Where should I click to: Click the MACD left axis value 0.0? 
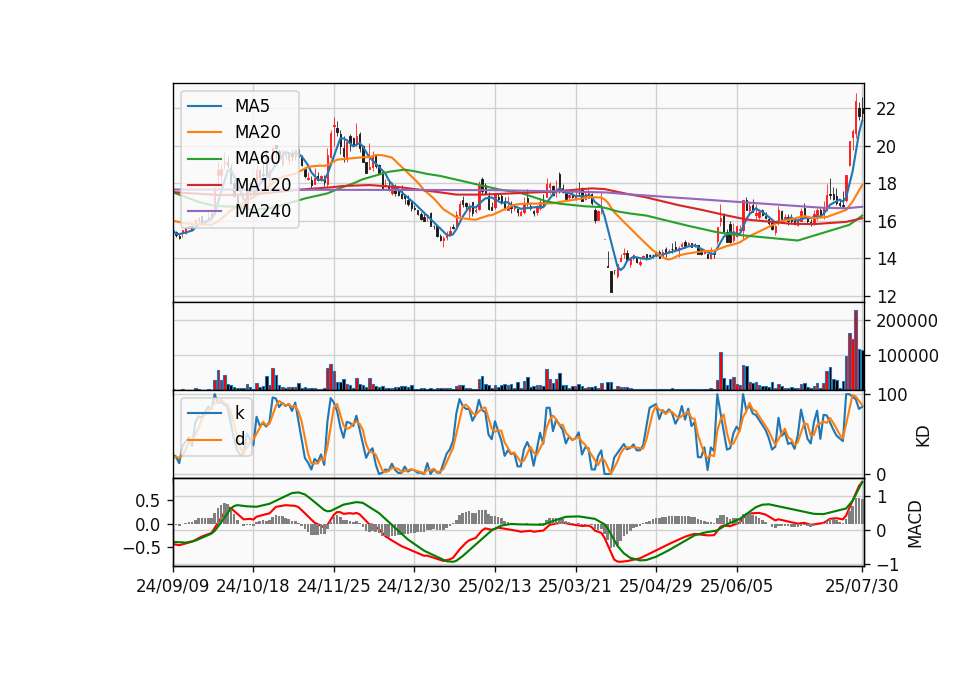pos(148,525)
